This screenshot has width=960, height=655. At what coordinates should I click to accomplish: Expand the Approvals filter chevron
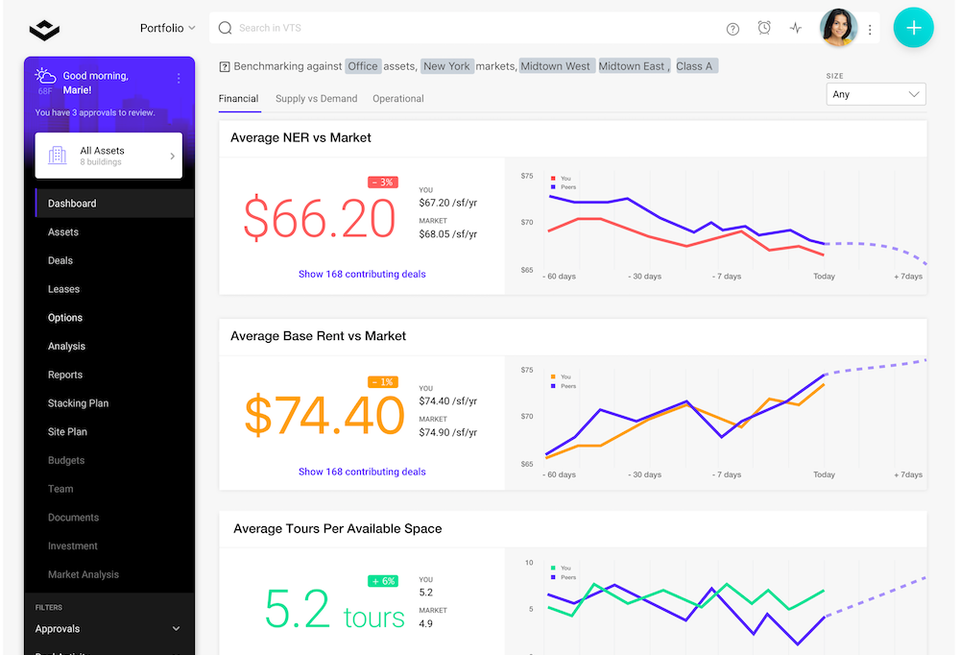click(176, 629)
